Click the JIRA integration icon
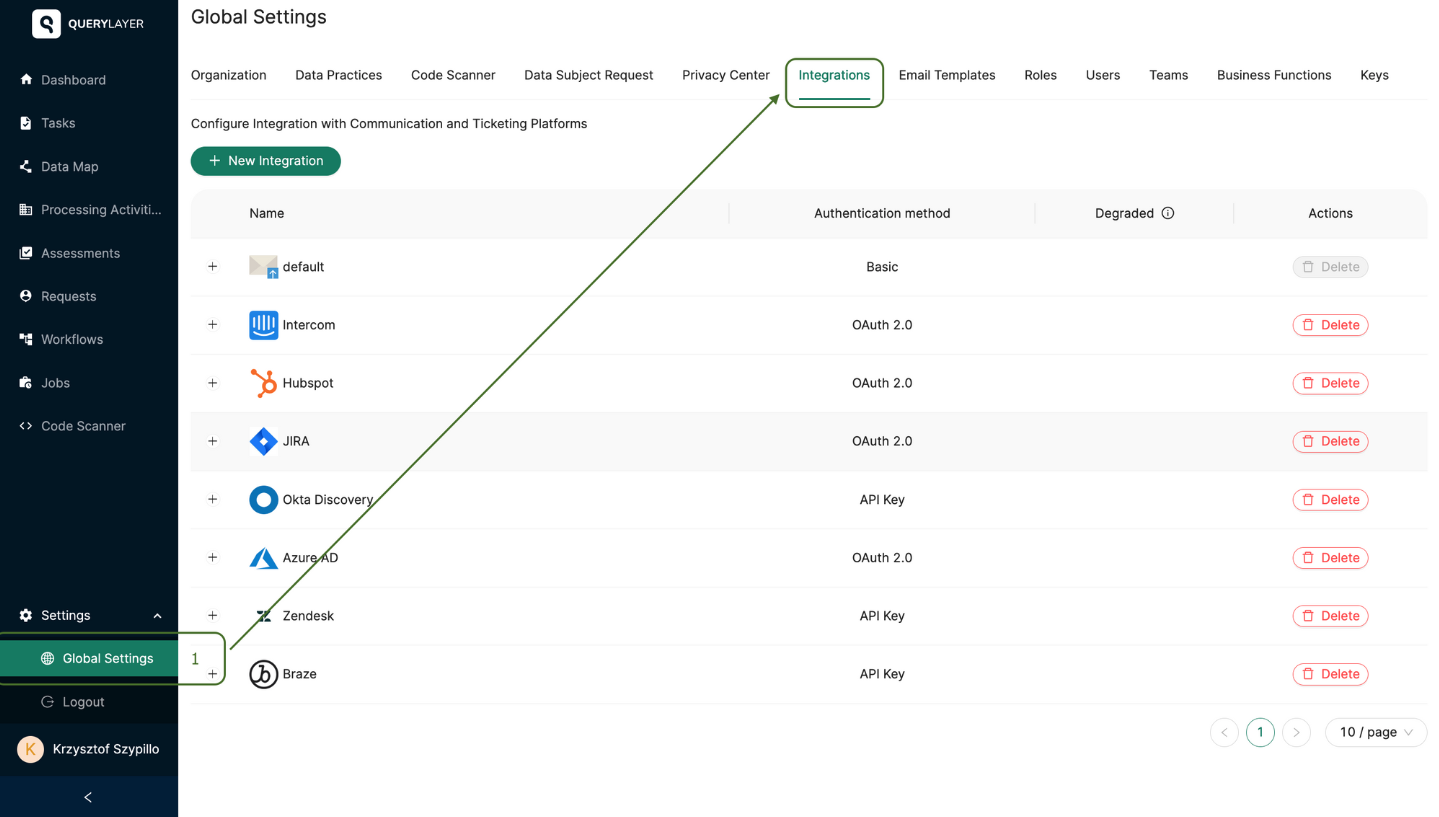The height and width of the screenshot is (817, 1439). pos(262,441)
